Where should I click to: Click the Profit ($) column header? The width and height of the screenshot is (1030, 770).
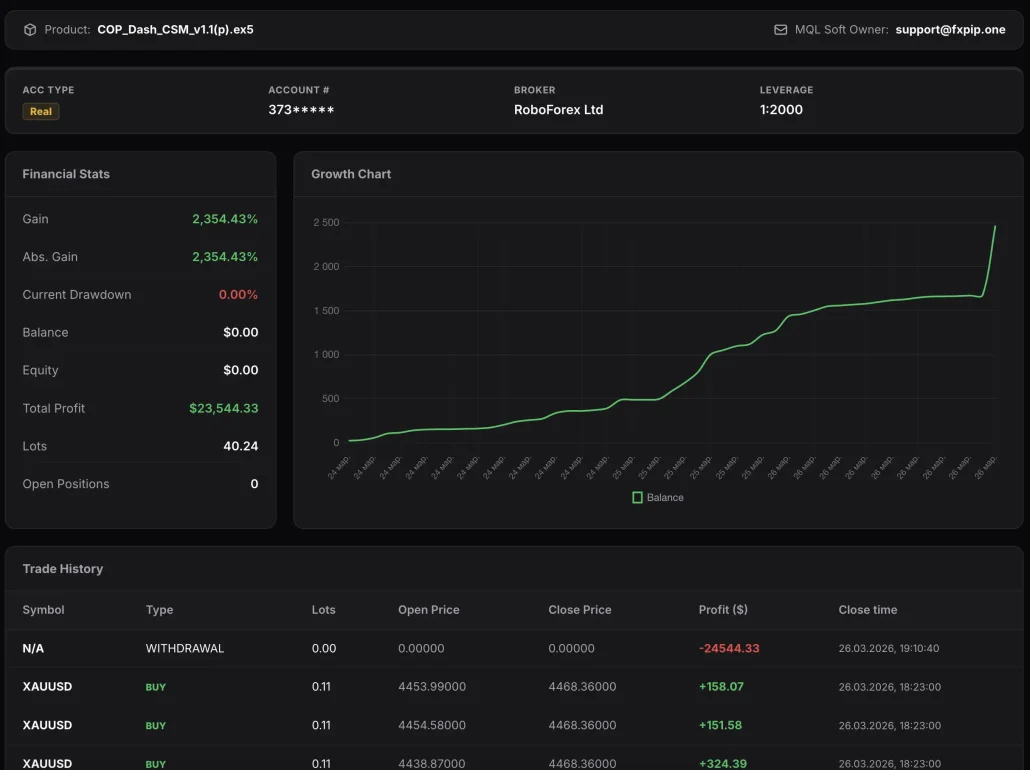(x=723, y=610)
